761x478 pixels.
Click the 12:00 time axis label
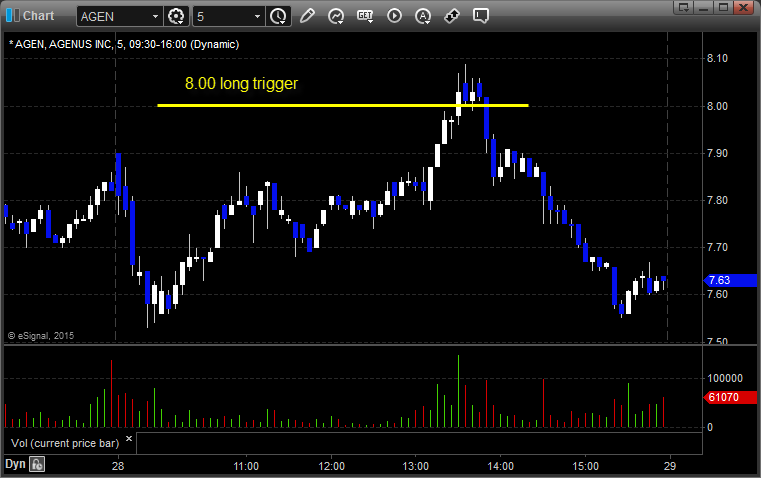[x=331, y=466]
